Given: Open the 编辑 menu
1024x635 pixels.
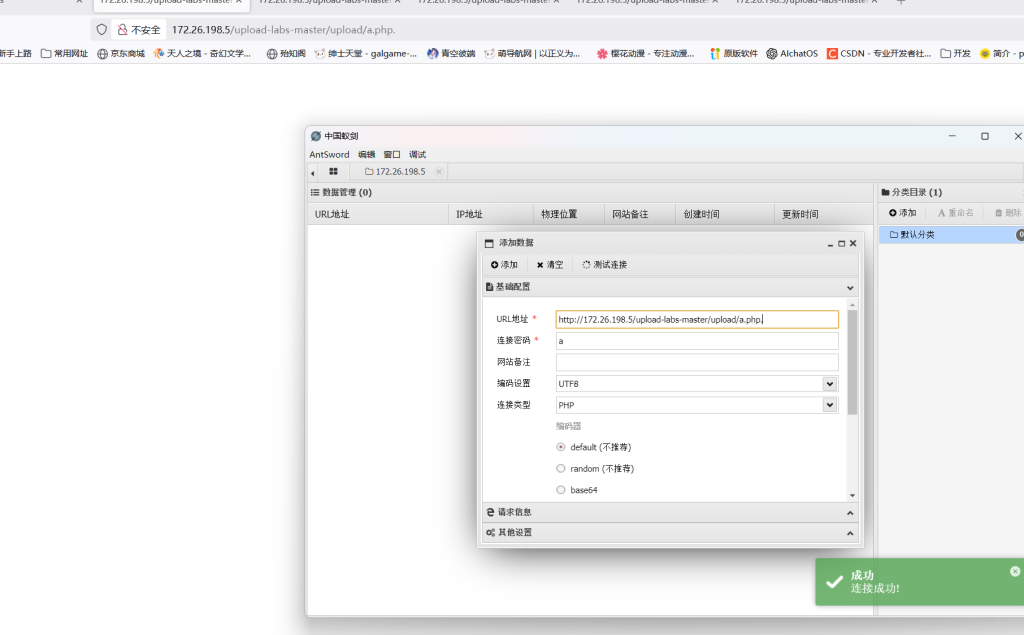Looking at the screenshot, I should coord(366,154).
